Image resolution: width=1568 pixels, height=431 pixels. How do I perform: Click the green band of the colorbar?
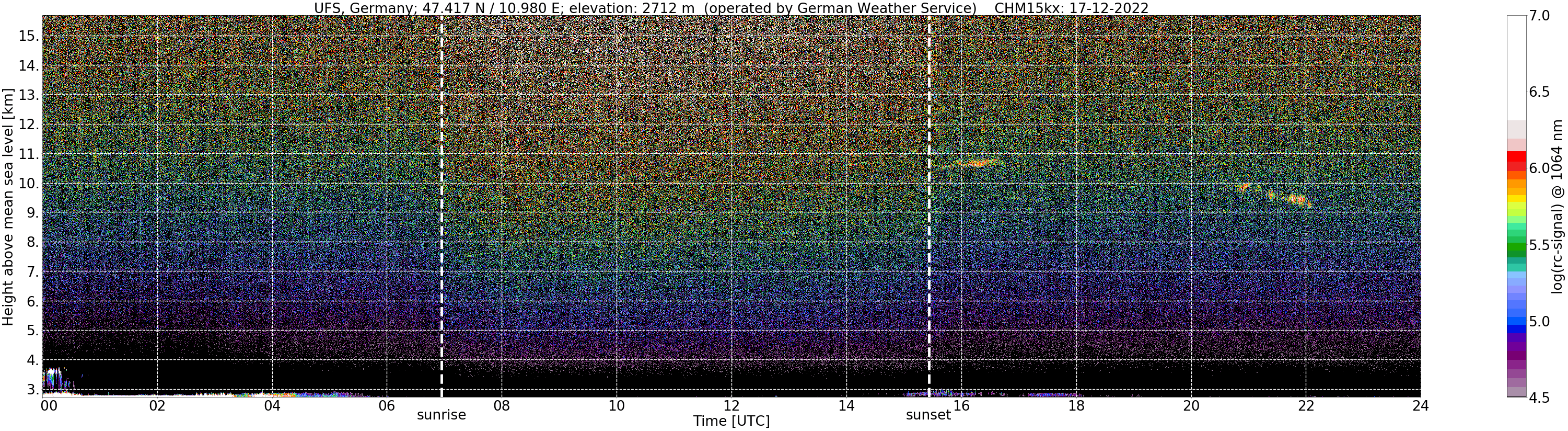1516,247
